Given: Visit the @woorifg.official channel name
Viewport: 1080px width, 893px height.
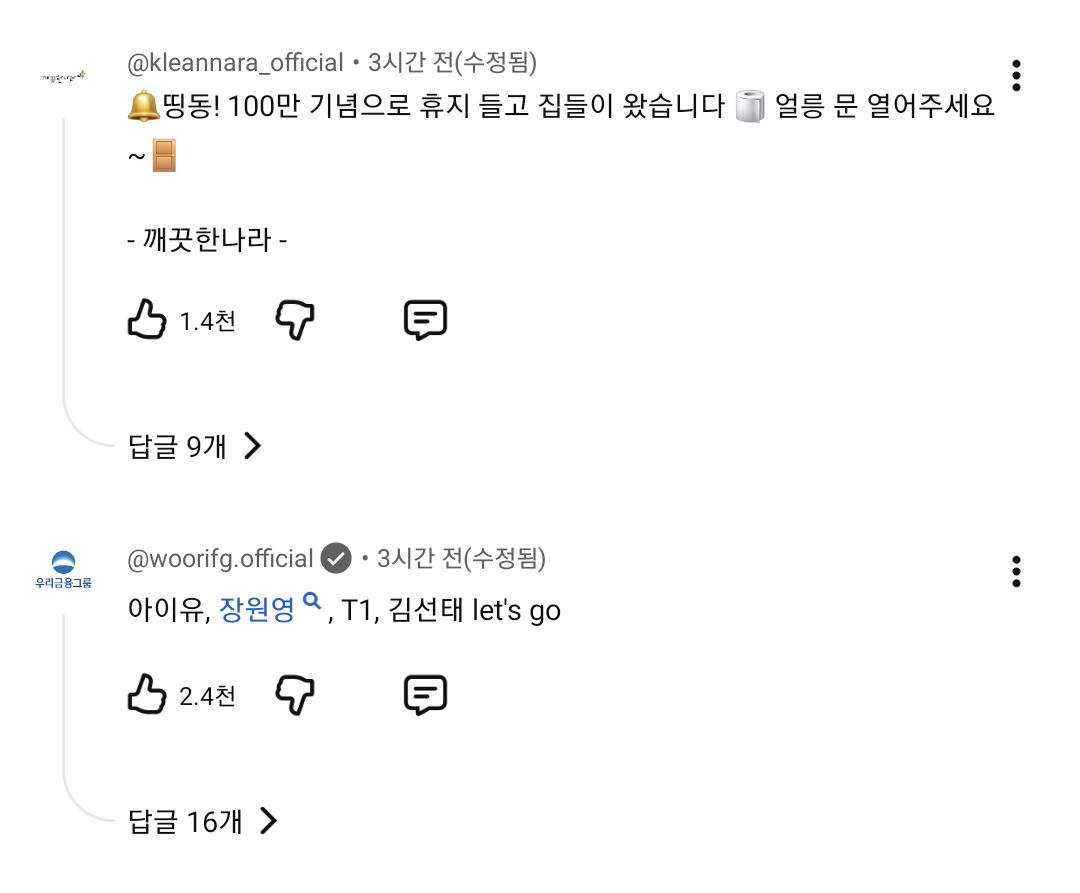Looking at the screenshot, I should pyautogui.click(x=221, y=558).
